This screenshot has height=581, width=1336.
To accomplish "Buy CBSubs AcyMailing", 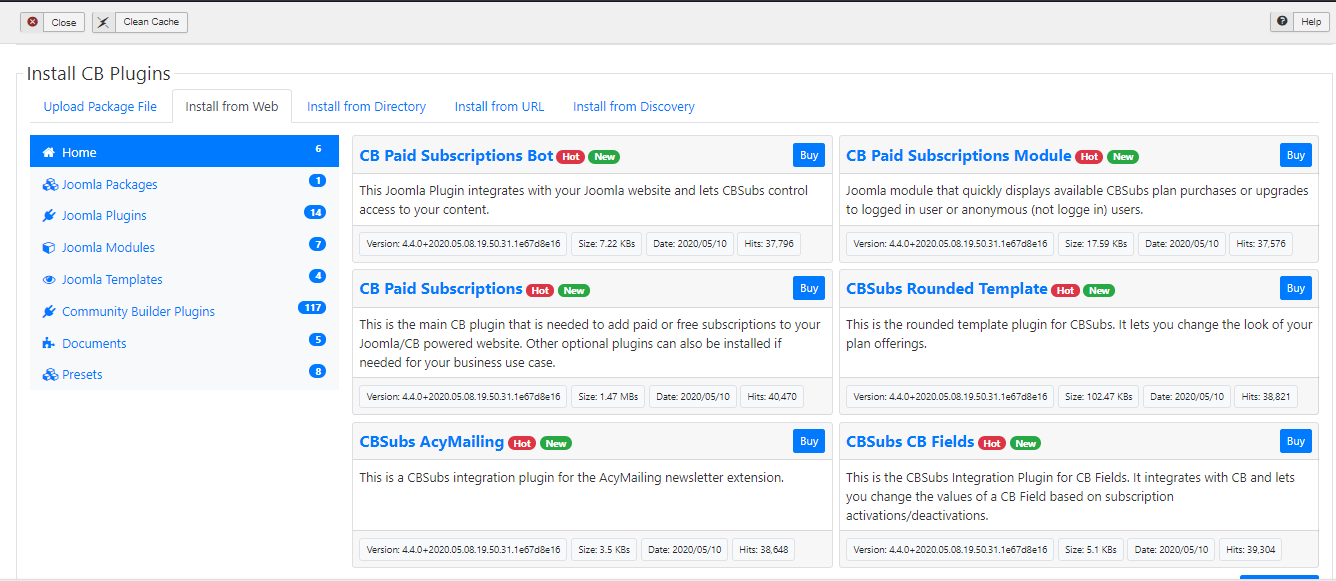I will pos(809,441).
